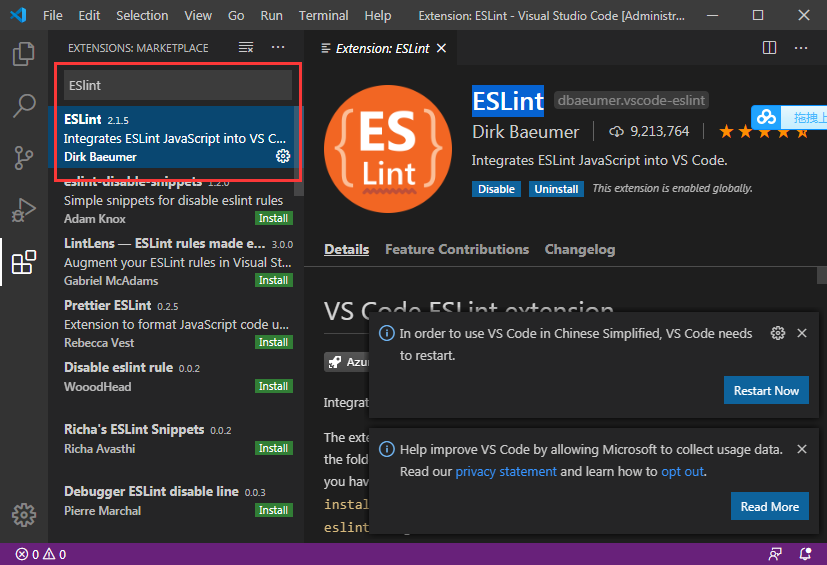Switch to the Changelog tab
The width and height of the screenshot is (827, 565).
click(580, 249)
